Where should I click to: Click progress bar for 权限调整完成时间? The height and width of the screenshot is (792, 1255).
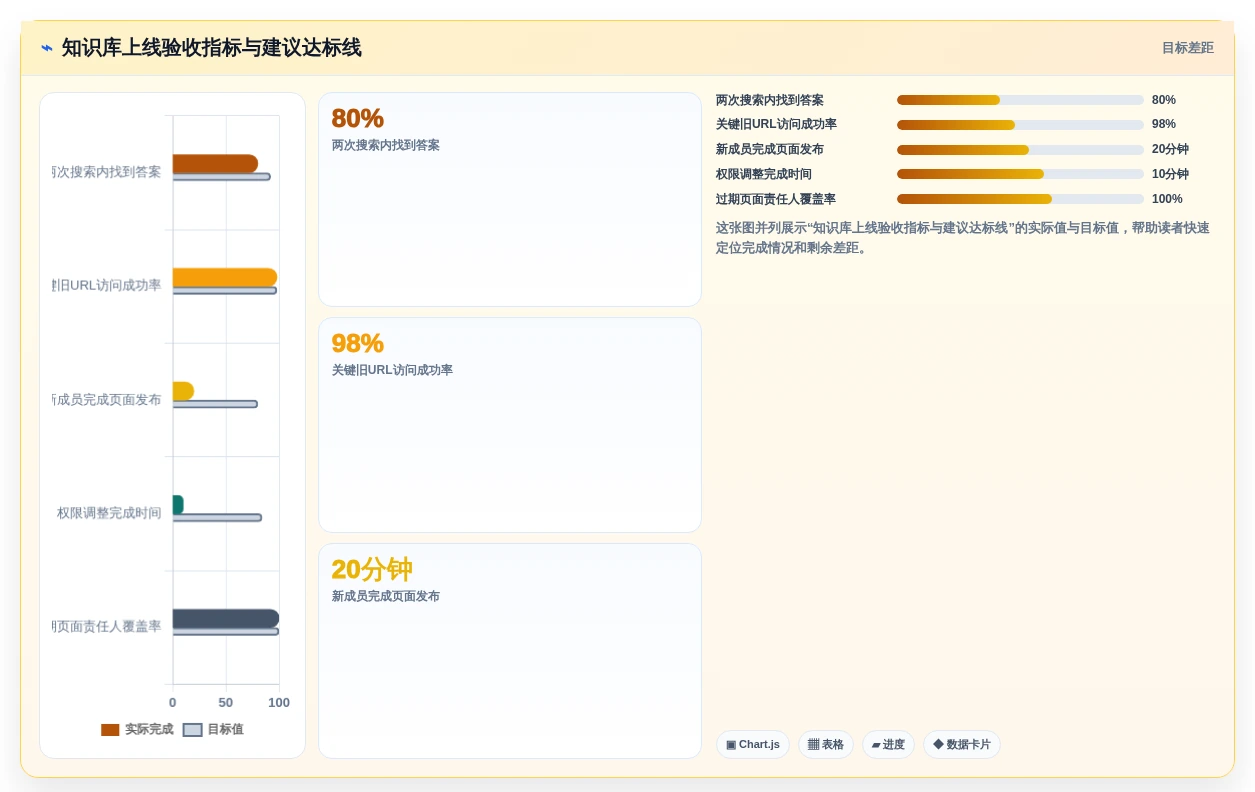pos(1020,174)
